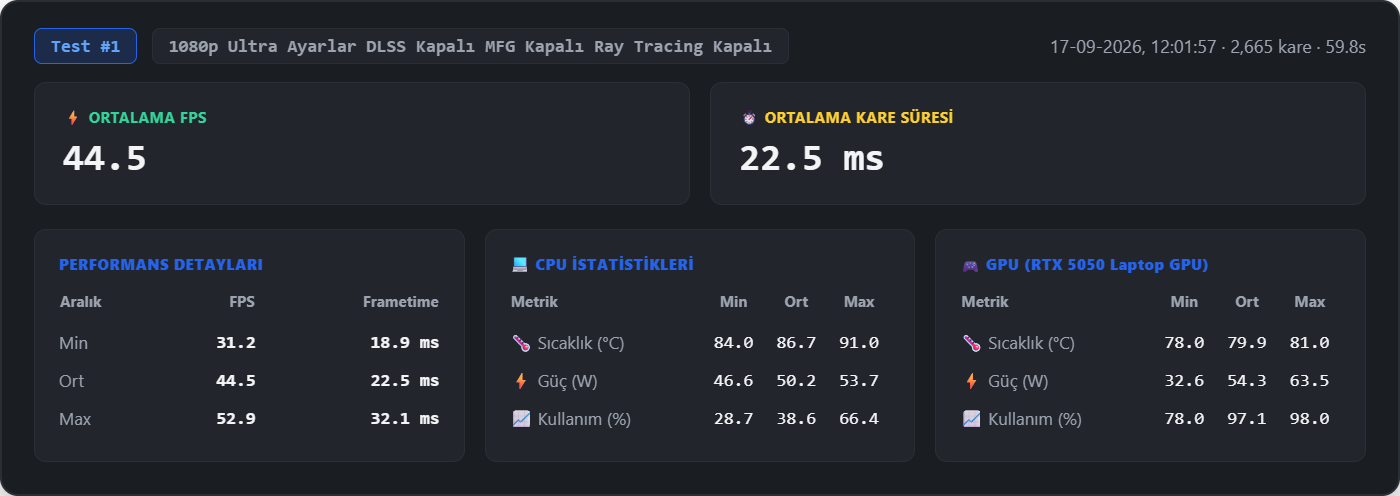Click the lightning icon in GPU Güç row
Screen dimensions: 1400x496
[x=971, y=381]
